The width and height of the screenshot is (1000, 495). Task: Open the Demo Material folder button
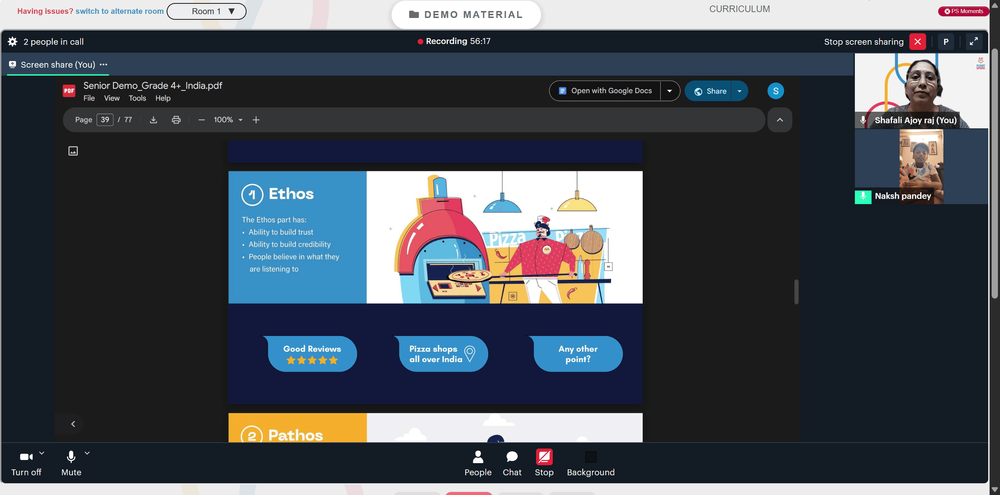[466, 15]
